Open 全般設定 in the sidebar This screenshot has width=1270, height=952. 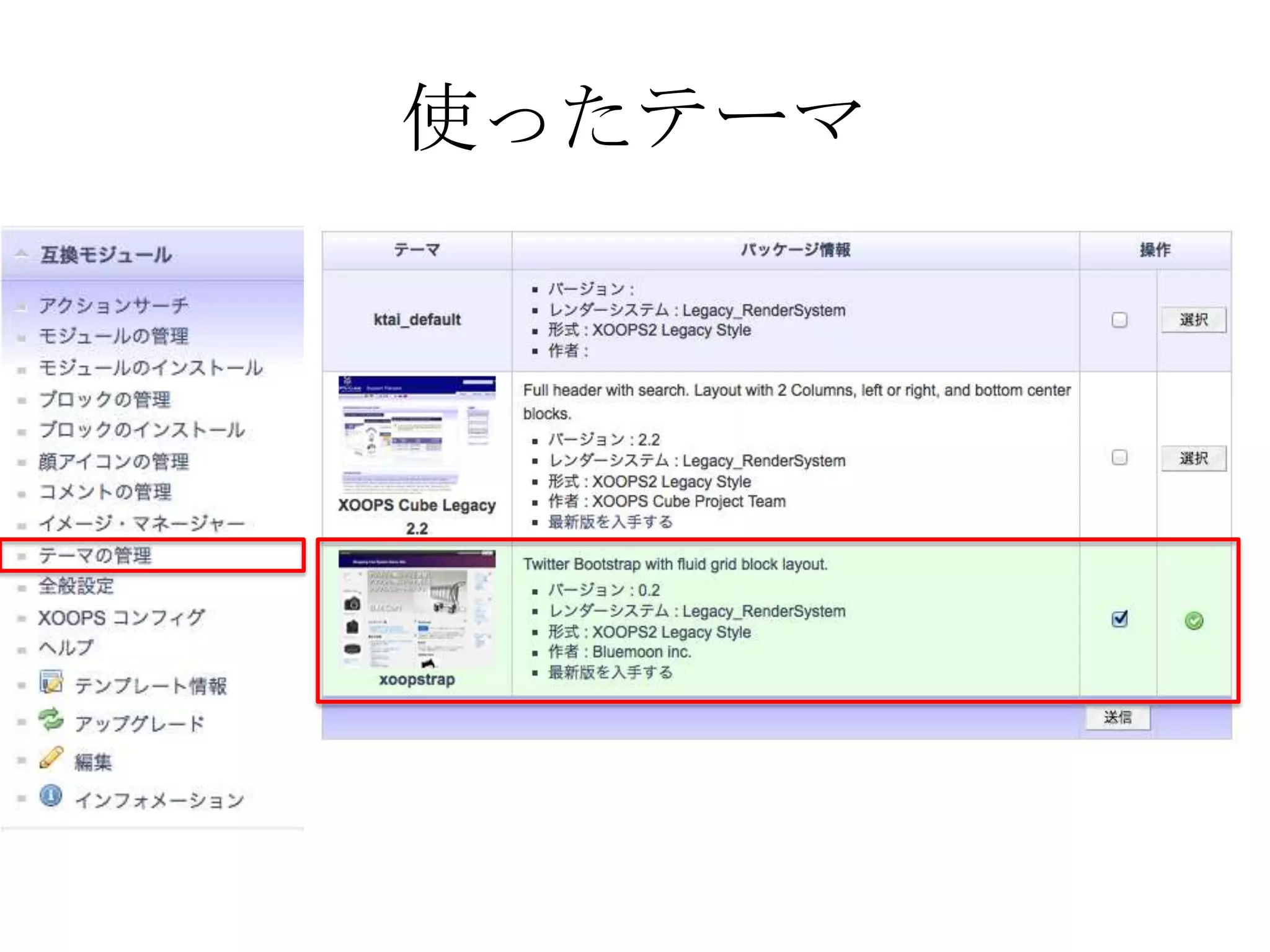pyautogui.click(x=76, y=586)
